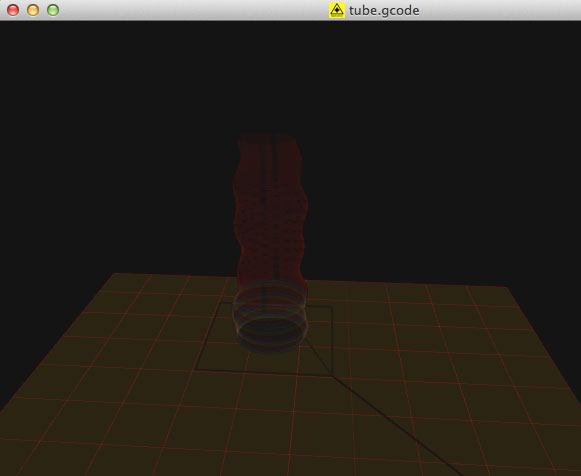Click the yellow tube.gcode document icon

click(x=337, y=10)
